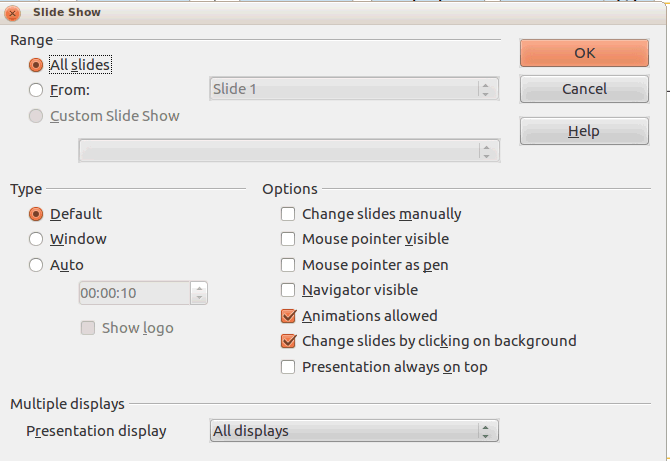Screen dimensions: 670x461
Task: Enable Presentation always on top
Action: pos(288,367)
